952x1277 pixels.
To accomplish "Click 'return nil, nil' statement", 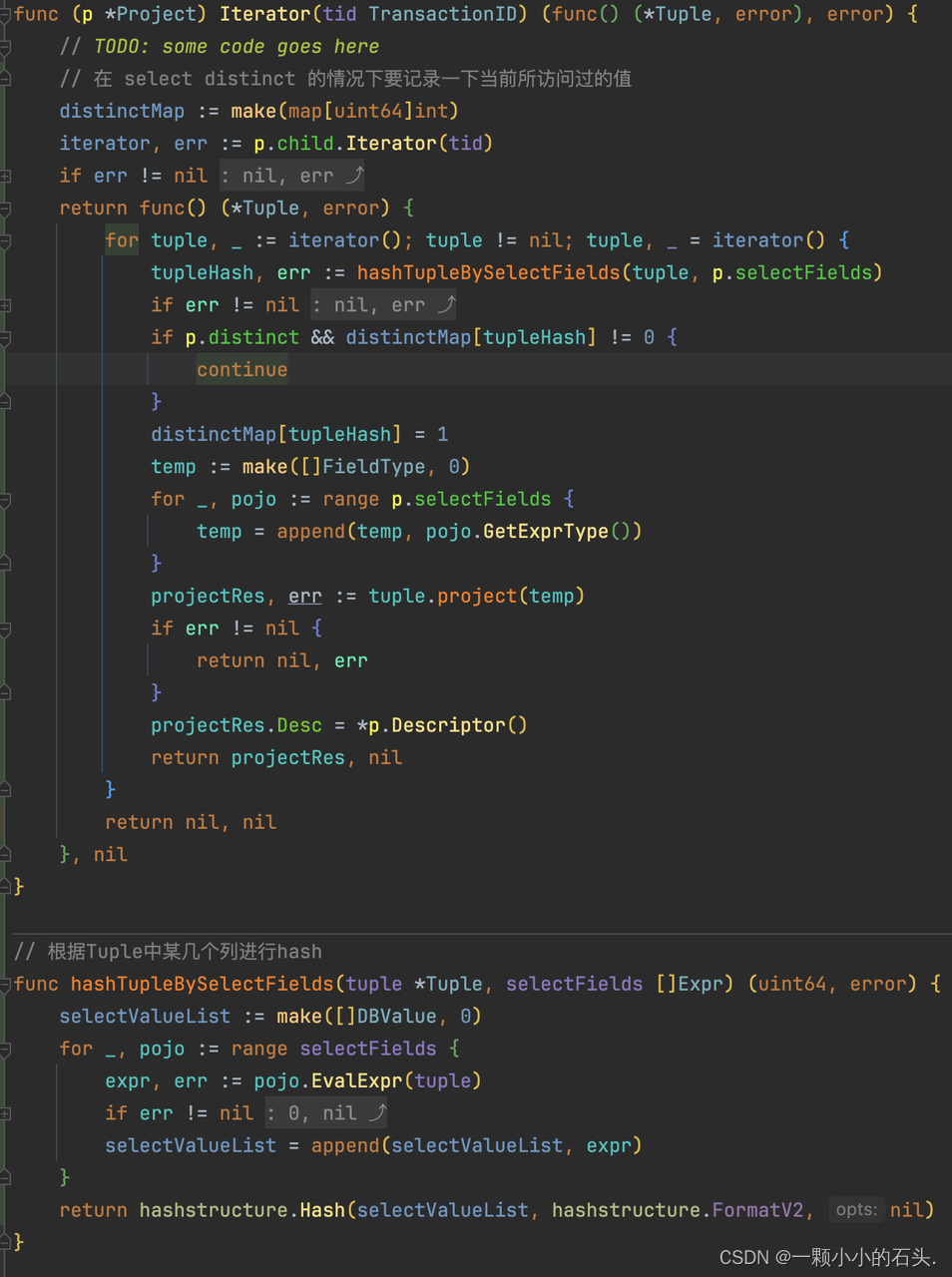I will (x=191, y=822).
